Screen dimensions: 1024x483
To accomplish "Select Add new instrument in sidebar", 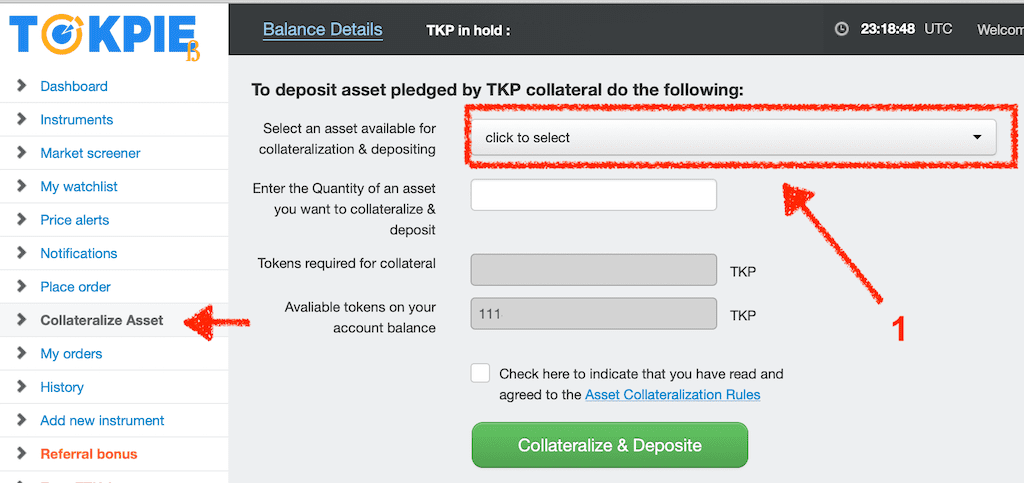I will tap(103, 420).
